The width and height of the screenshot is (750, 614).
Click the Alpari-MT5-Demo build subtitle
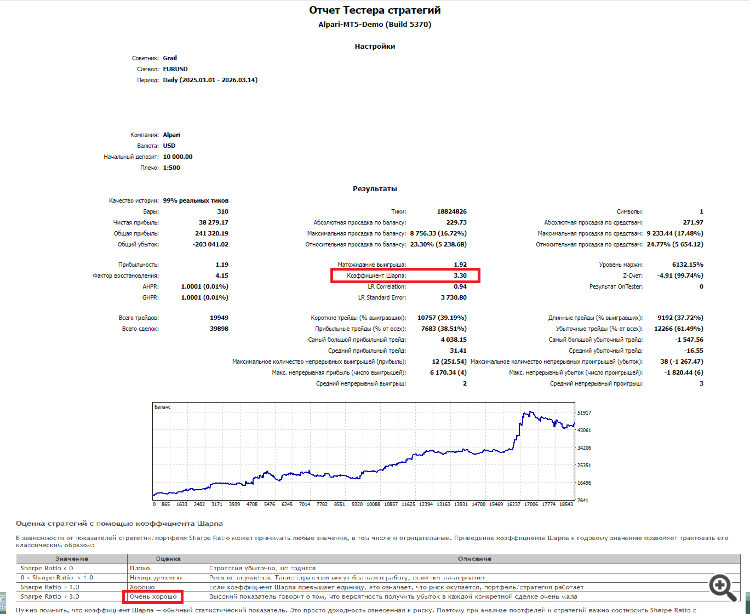(375, 24)
